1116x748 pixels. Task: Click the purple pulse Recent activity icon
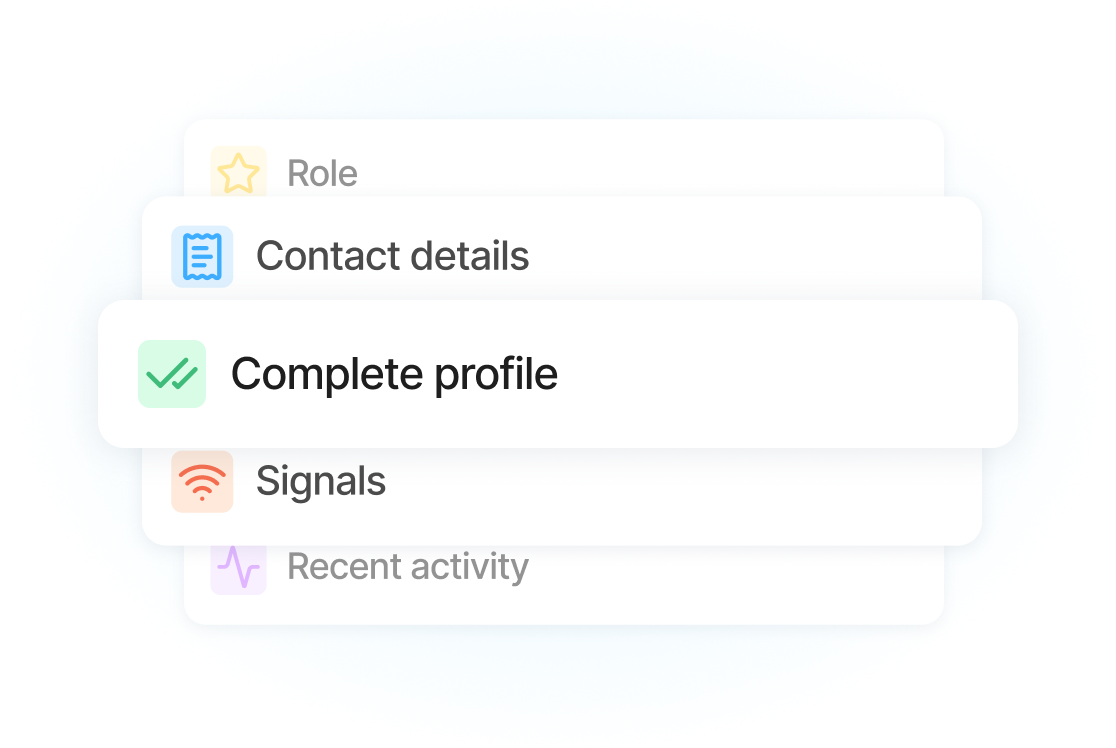click(x=238, y=567)
